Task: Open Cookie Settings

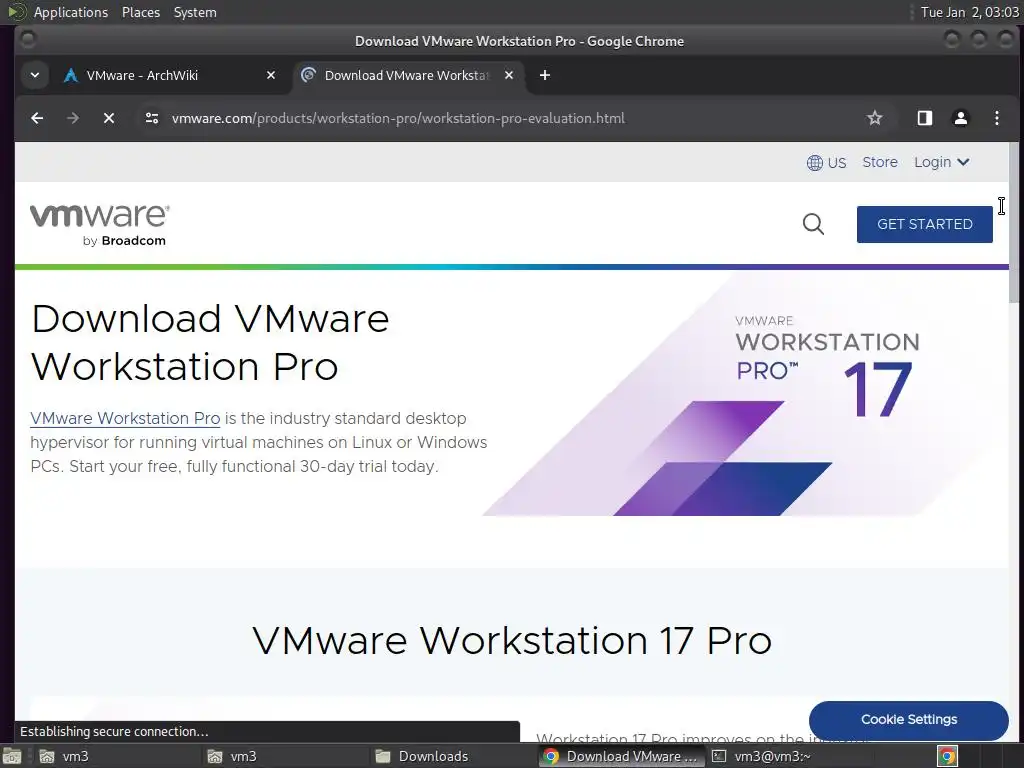Action: (908, 719)
